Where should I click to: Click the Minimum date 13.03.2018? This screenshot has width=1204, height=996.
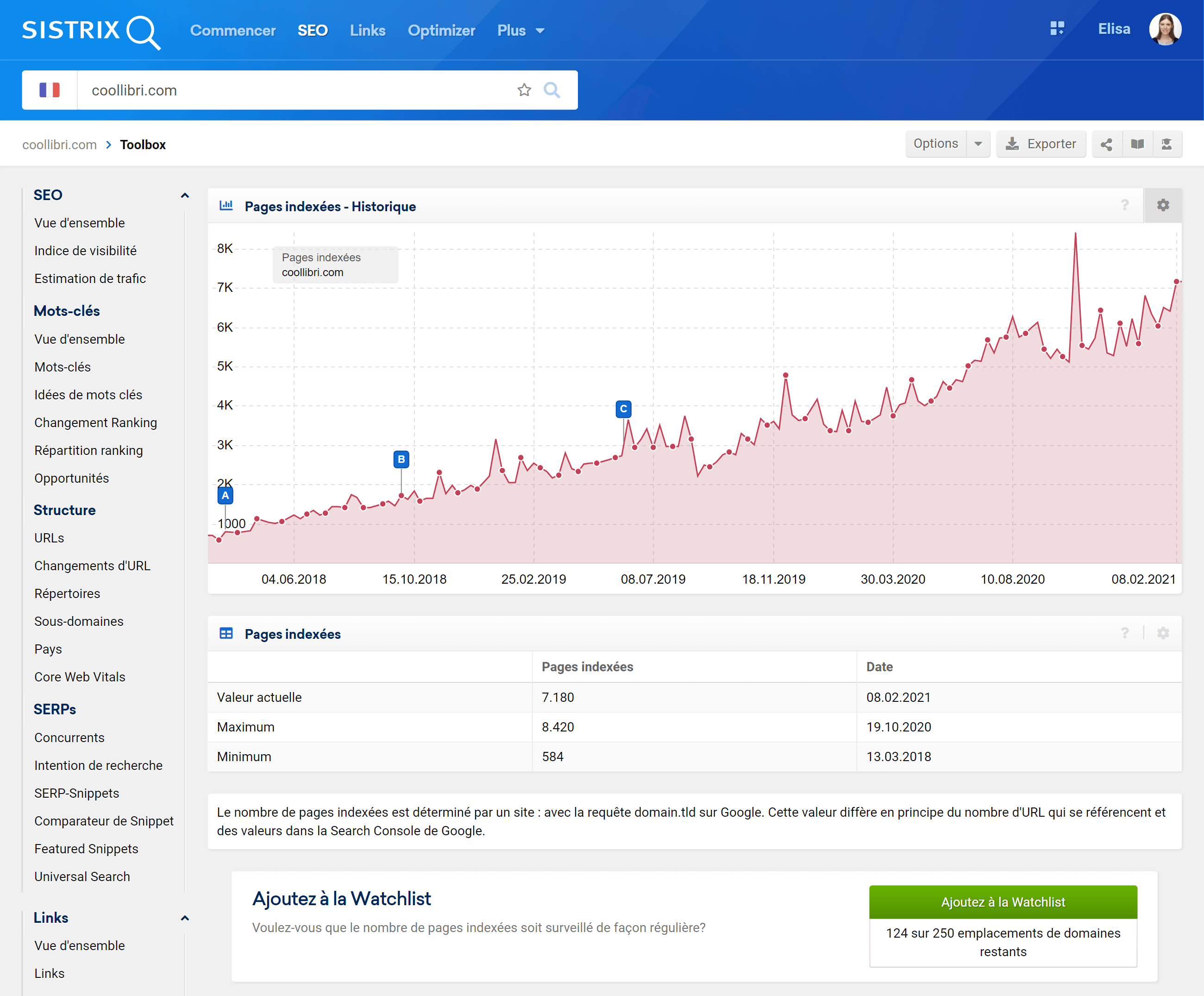898,756
